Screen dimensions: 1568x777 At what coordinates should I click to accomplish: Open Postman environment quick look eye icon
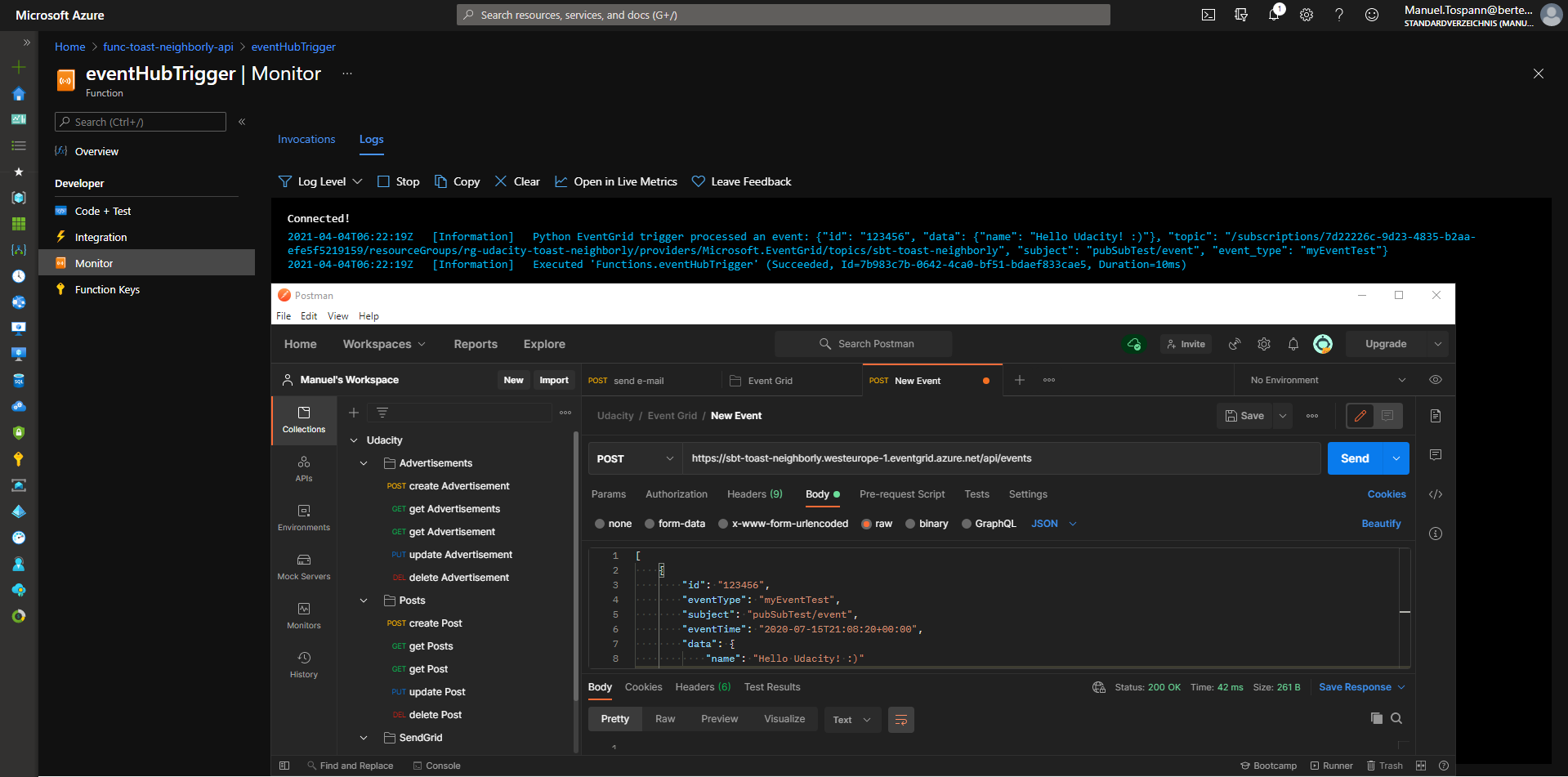tap(1436, 380)
